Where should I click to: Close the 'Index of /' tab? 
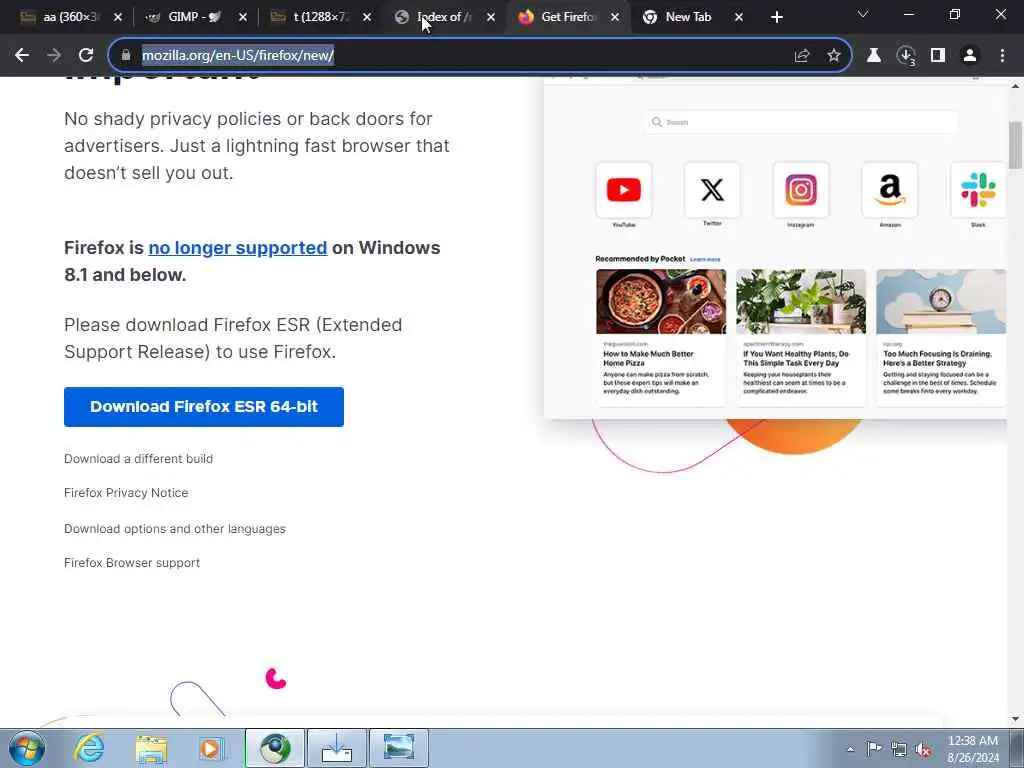pos(491,18)
